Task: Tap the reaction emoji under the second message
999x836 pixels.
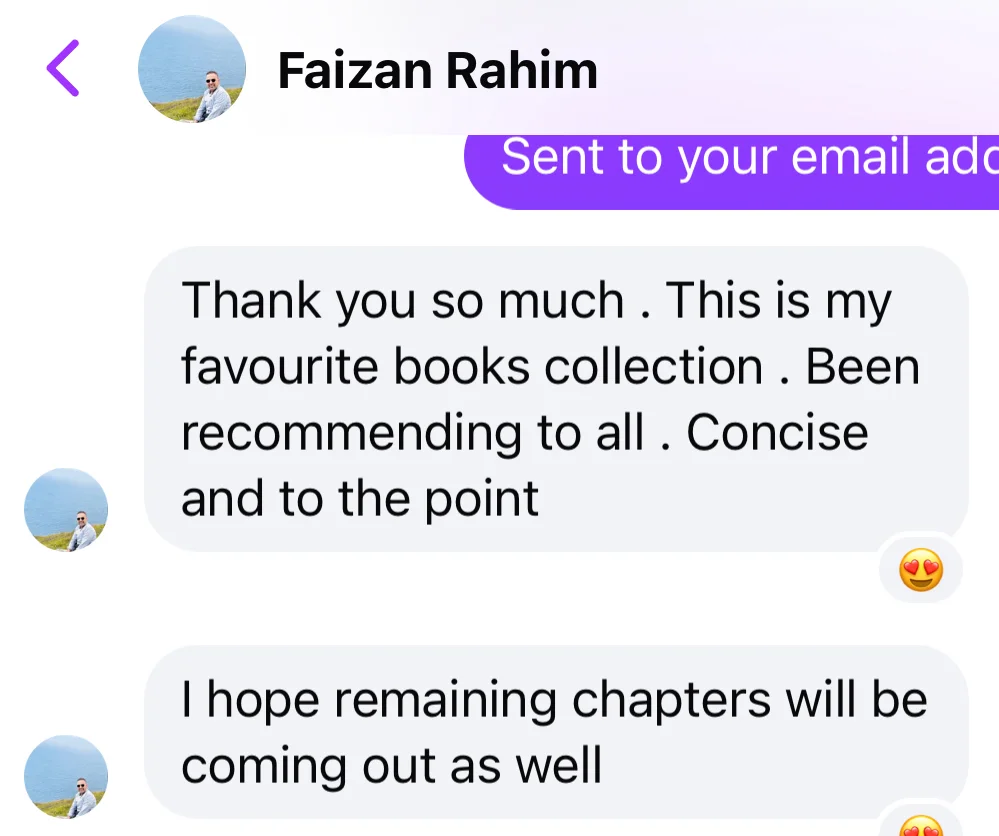Action: pyautogui.click(x=918, y=827)
